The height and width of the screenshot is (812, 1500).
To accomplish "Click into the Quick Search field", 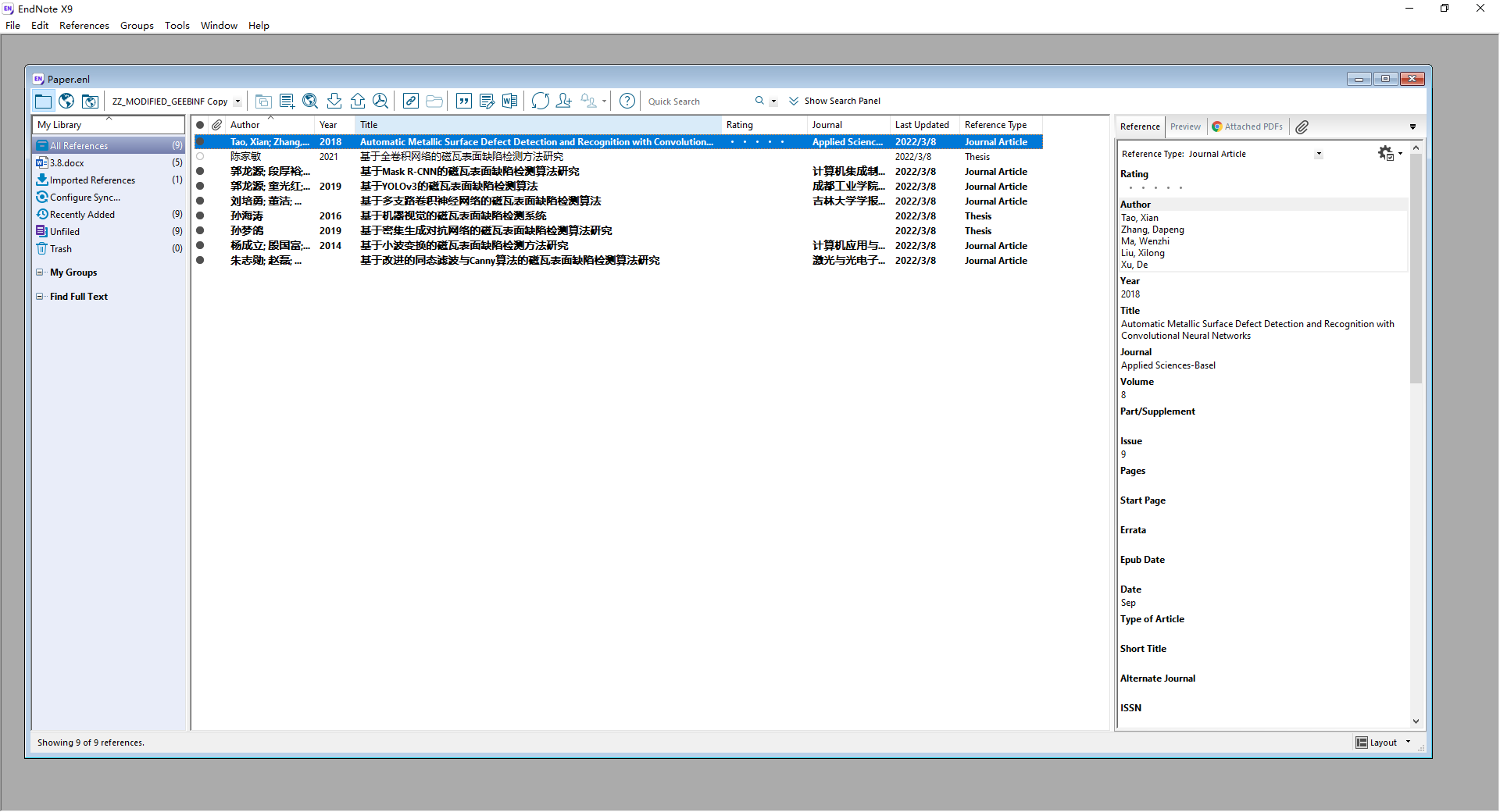I will click(x=698, y=101).
